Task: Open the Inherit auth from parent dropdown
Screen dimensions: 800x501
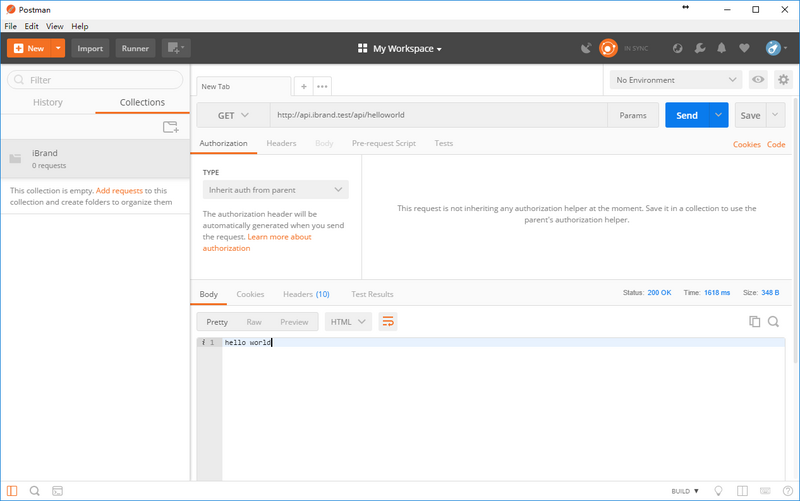Action: tap(276, 190)
